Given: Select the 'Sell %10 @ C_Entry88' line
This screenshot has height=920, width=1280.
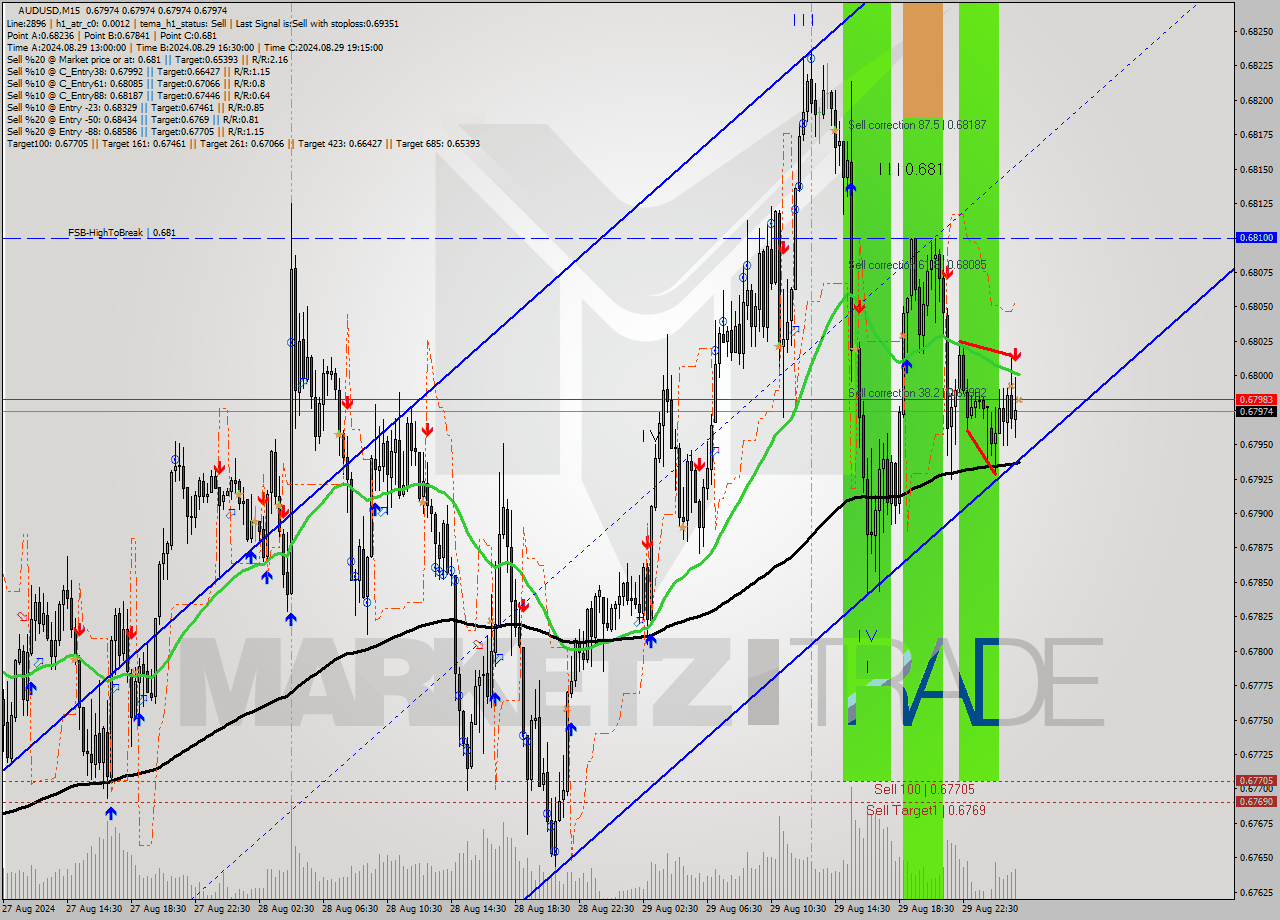Looking at the screenshot, I should pyautogui.click(x=138, y=95).
